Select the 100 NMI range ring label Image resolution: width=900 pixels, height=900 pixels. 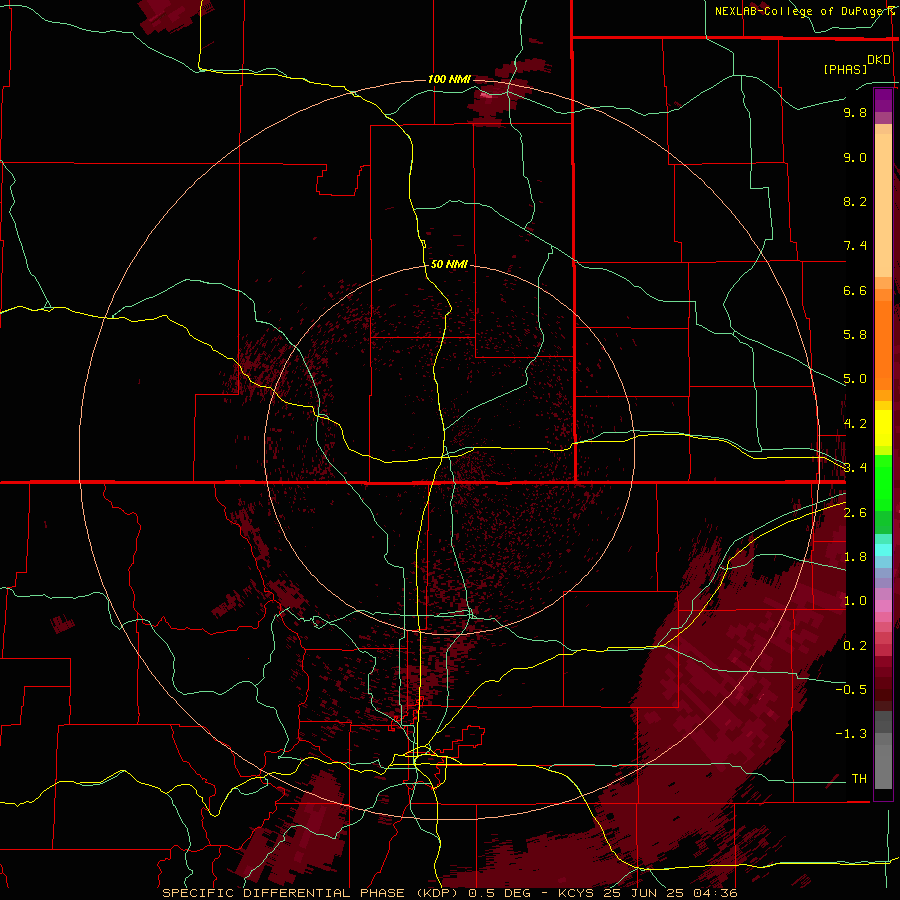pyautogui.click(x=449, y=79)
